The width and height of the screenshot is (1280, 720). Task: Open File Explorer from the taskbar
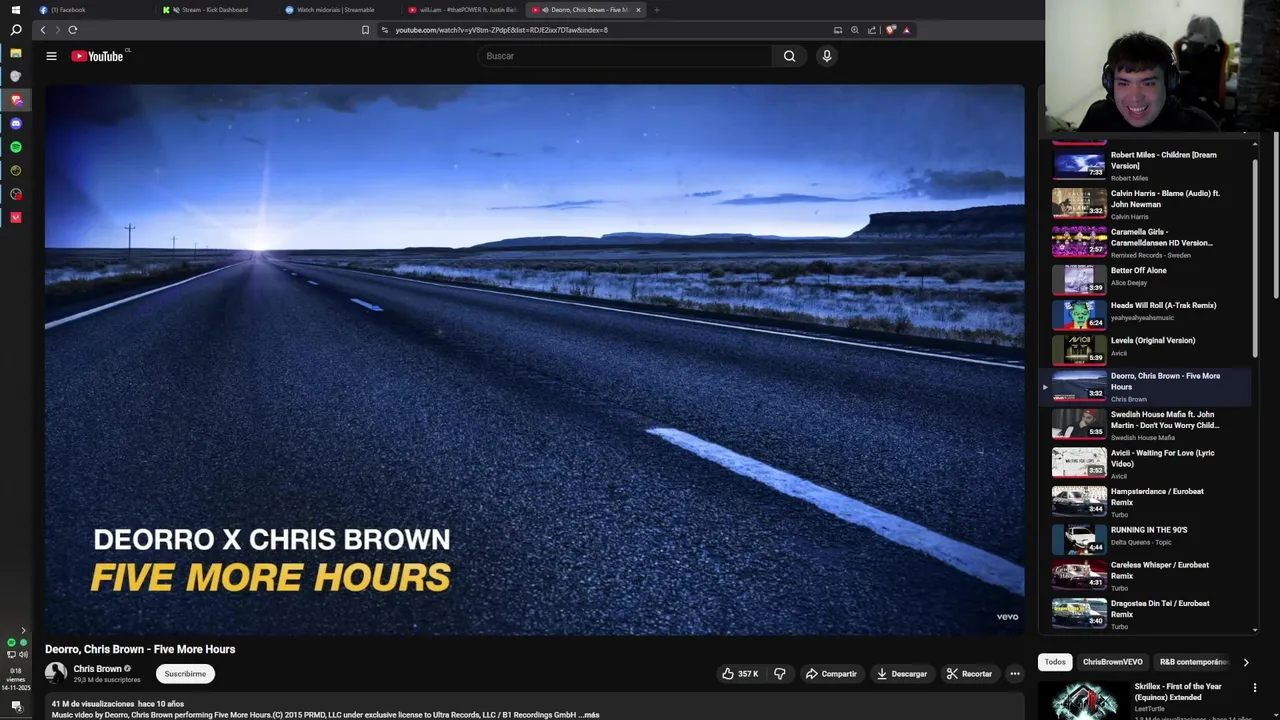click(x=15, y=53)
